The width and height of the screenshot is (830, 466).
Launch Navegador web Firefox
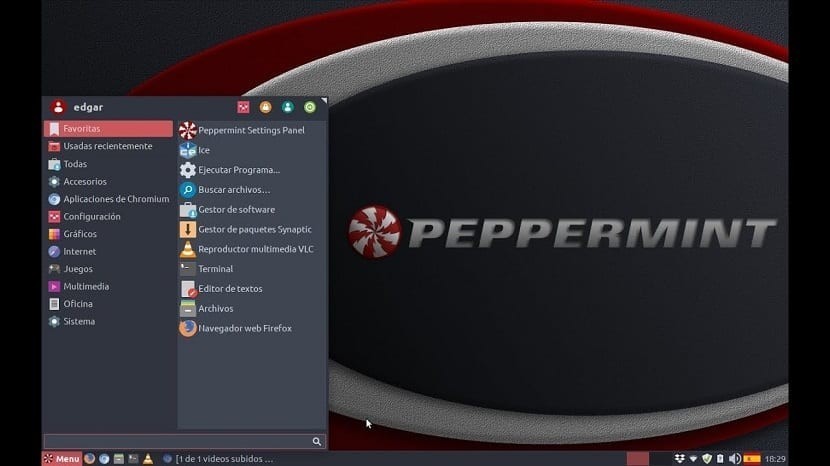pyautogui.click(x=244, y=328)
